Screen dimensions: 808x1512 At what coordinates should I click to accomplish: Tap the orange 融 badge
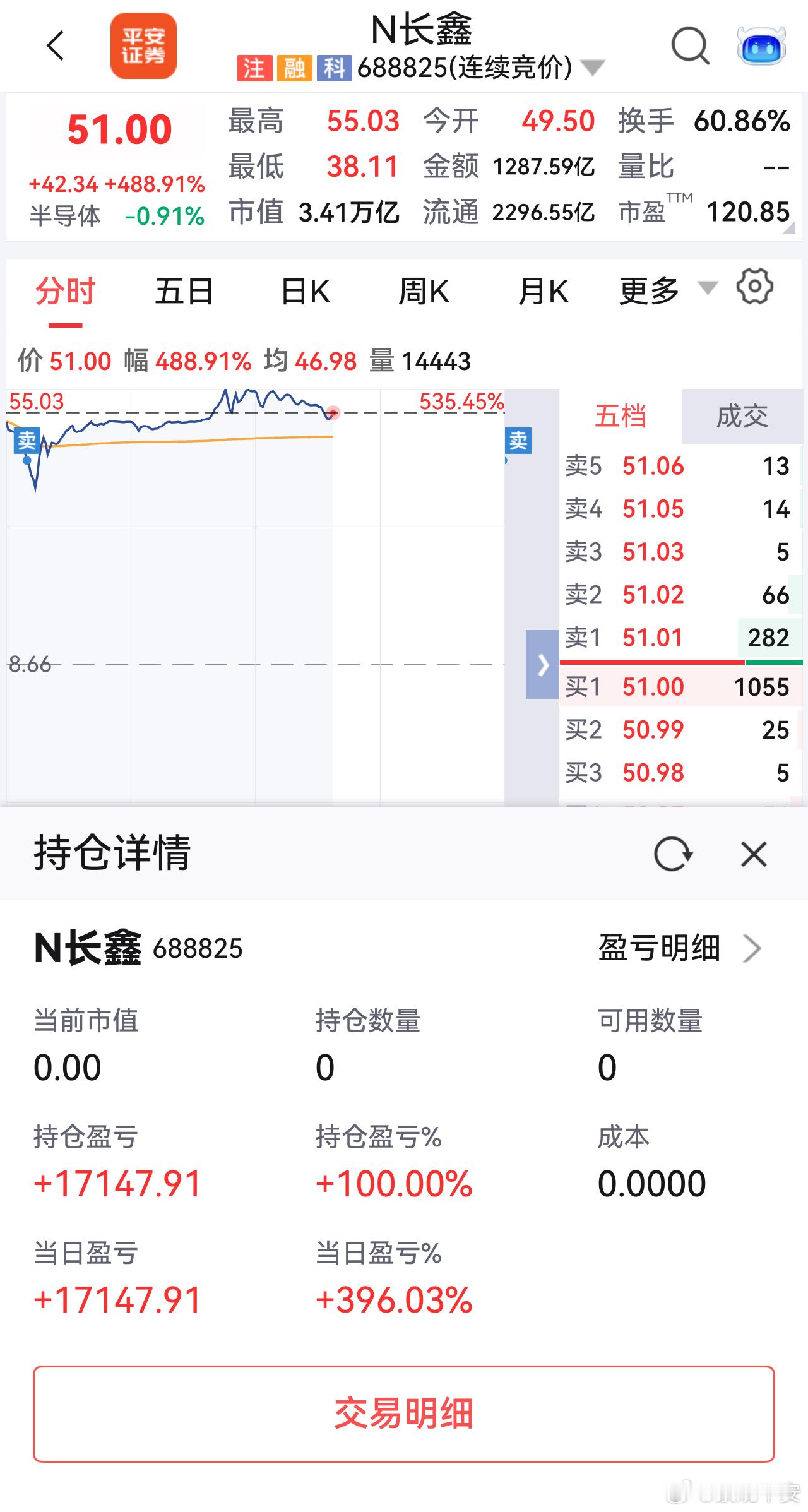pyautogui.click(x=294, y=68)
